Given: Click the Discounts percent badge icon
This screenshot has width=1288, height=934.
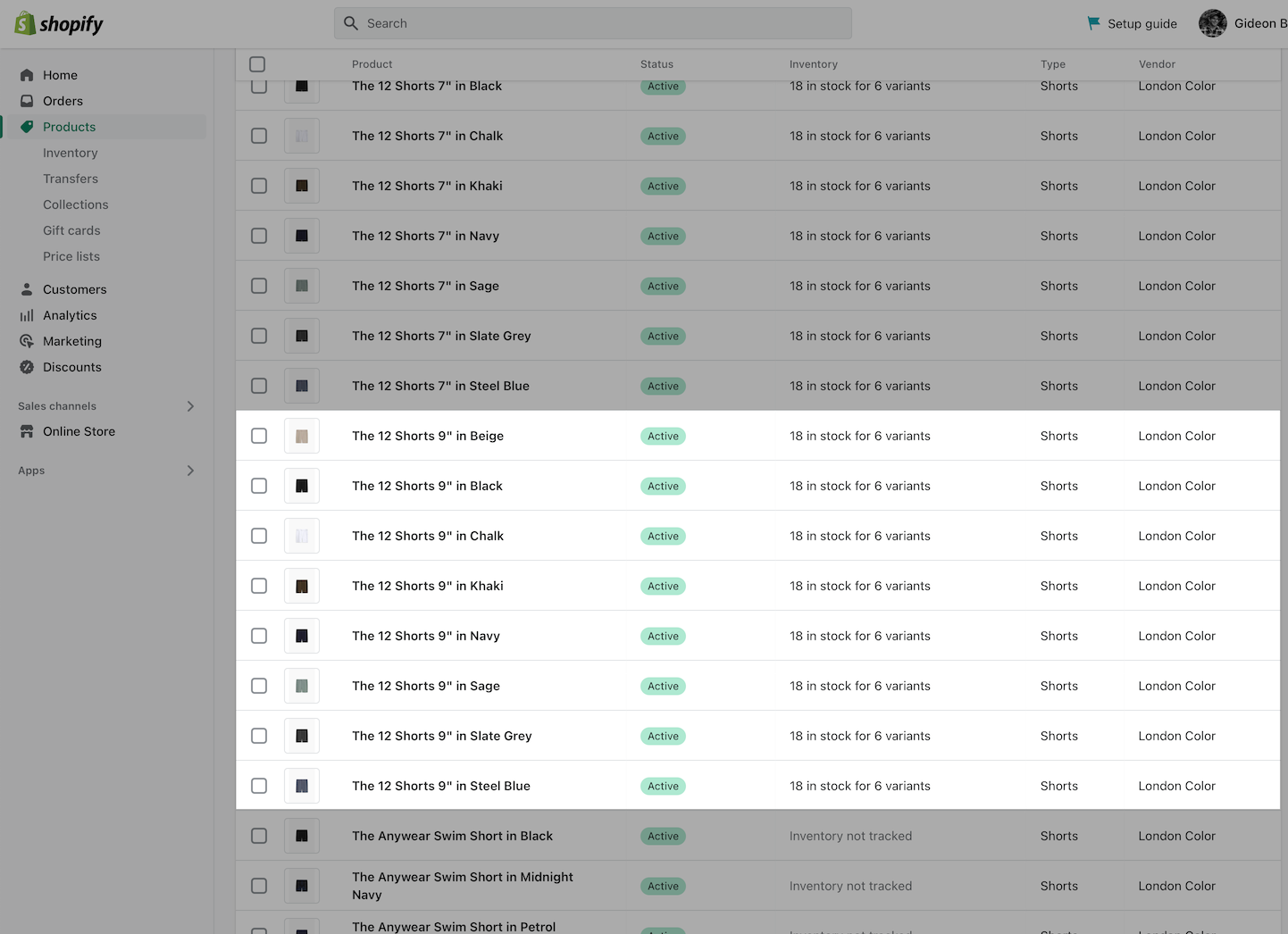Looking at the screenshot, I should [27, 367].
